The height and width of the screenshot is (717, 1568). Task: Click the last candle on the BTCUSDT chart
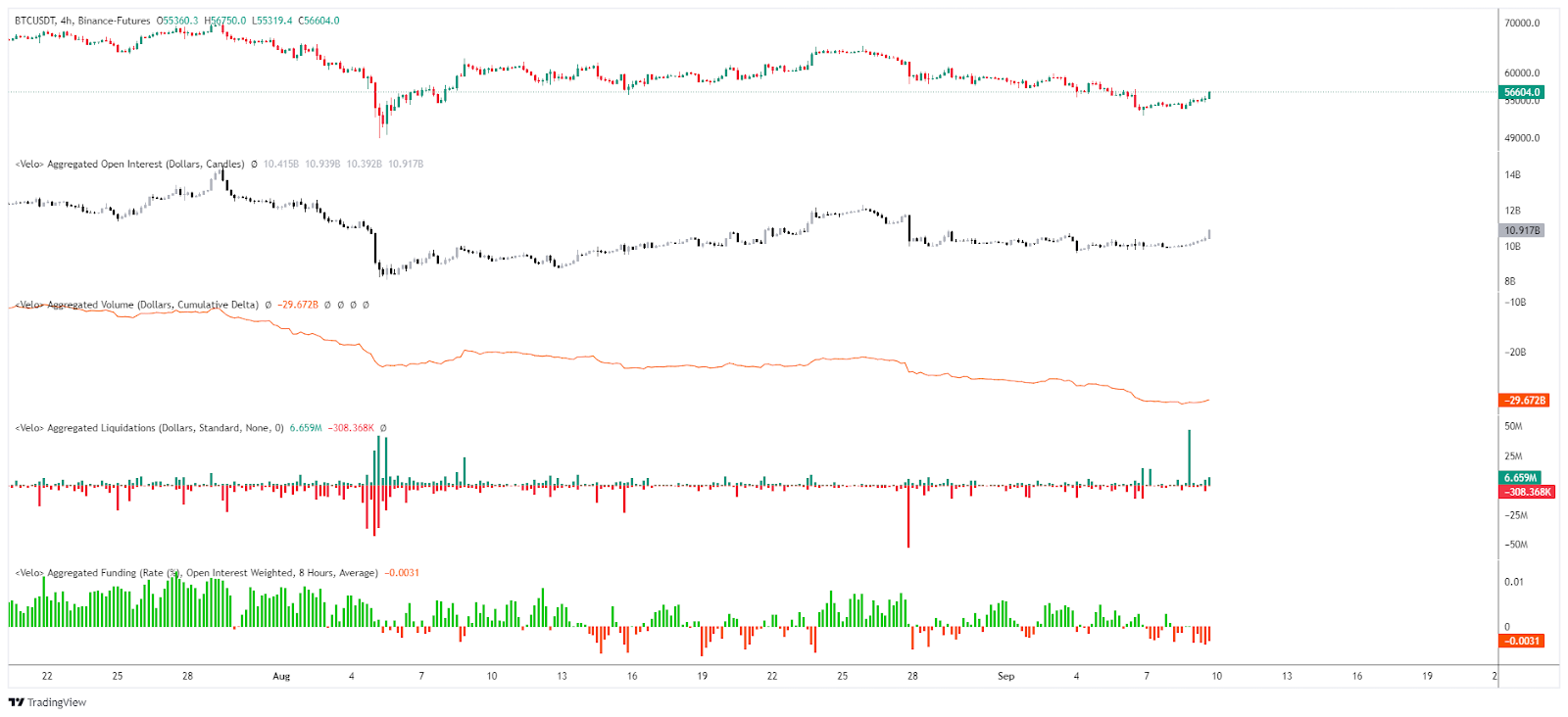pos(1210,94)
